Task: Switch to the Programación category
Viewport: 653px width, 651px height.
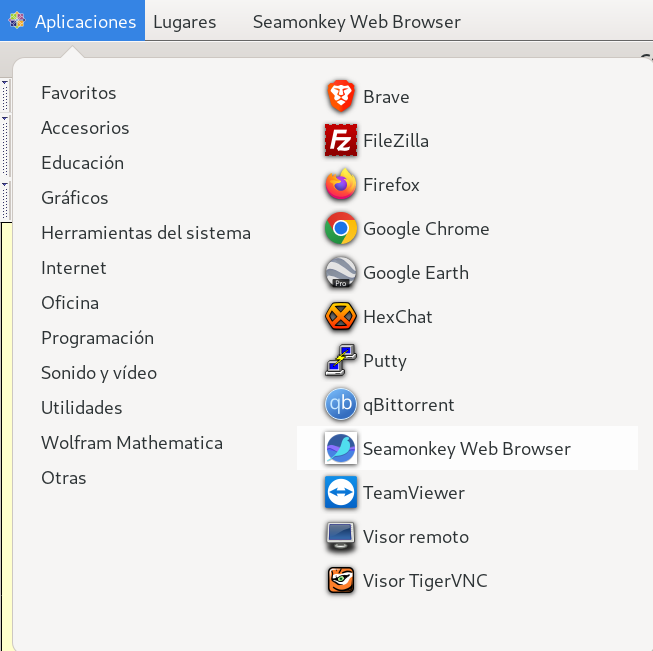Action: point(97,338)
